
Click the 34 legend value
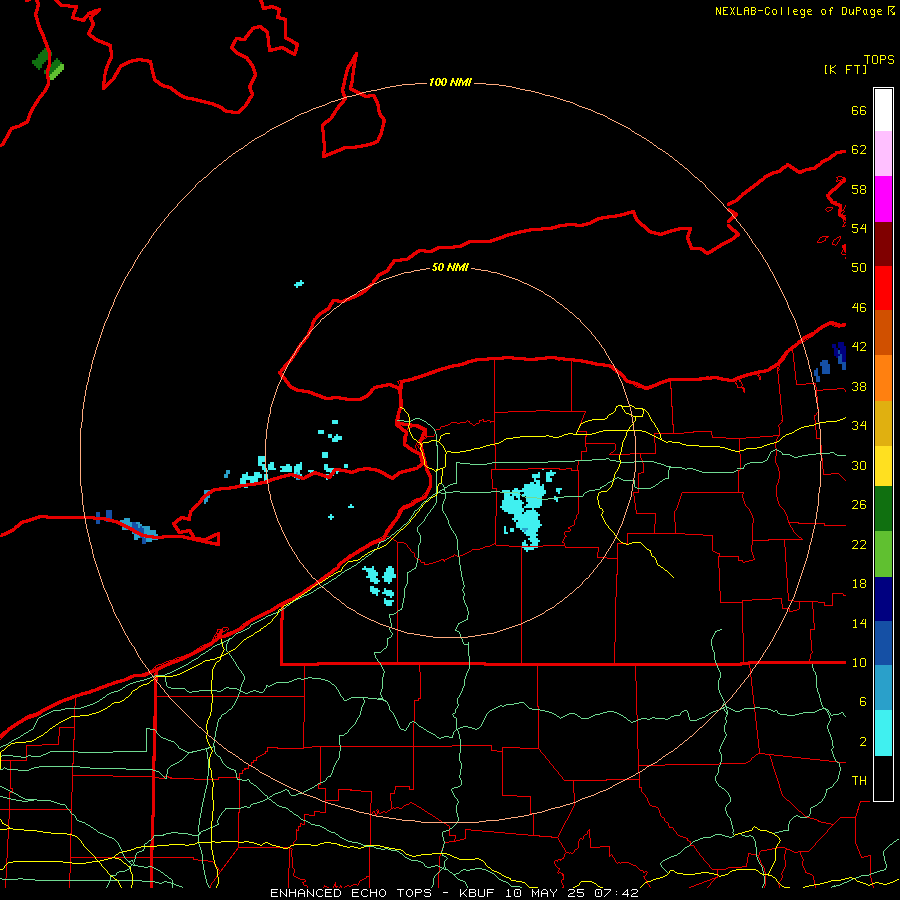click(859, 426)
